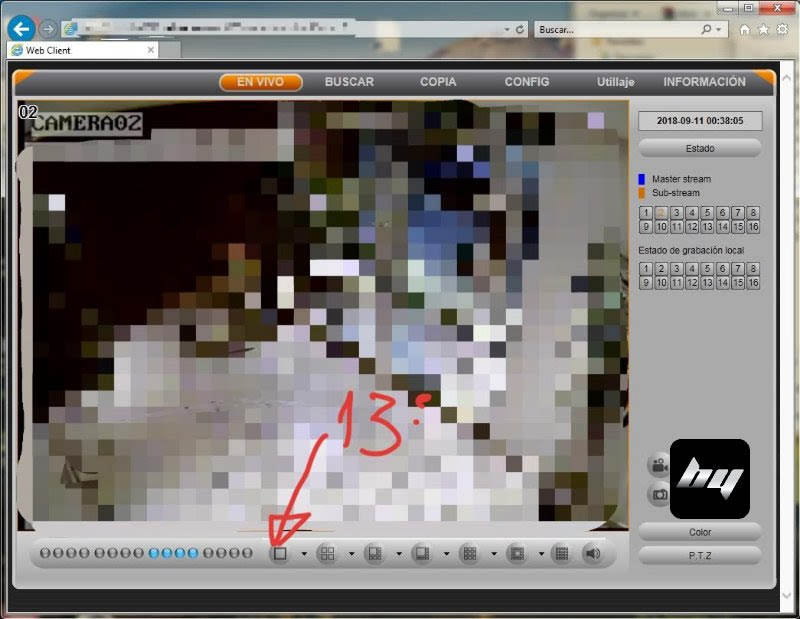Start video recording with camcorder icon
The height and width of the screenshot is (619, 800).
[x=658, y=465]
